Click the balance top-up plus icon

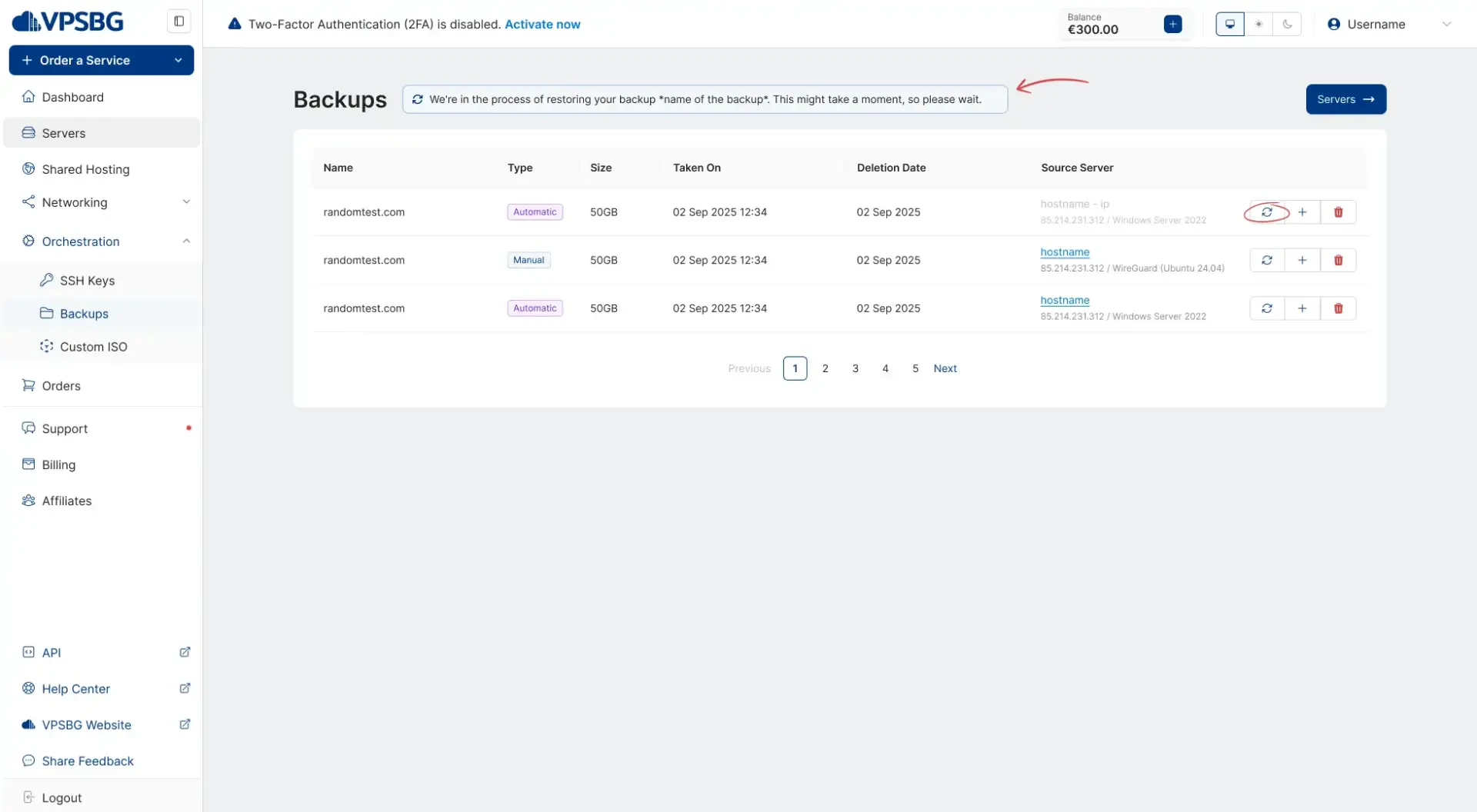click(x=1172, y=24)
